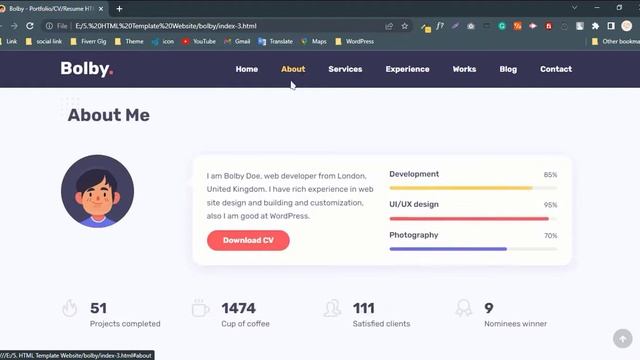This screenshot has height=360, width=640.
Task: Open the pencil-note extension icon
Action: point(426,27)
